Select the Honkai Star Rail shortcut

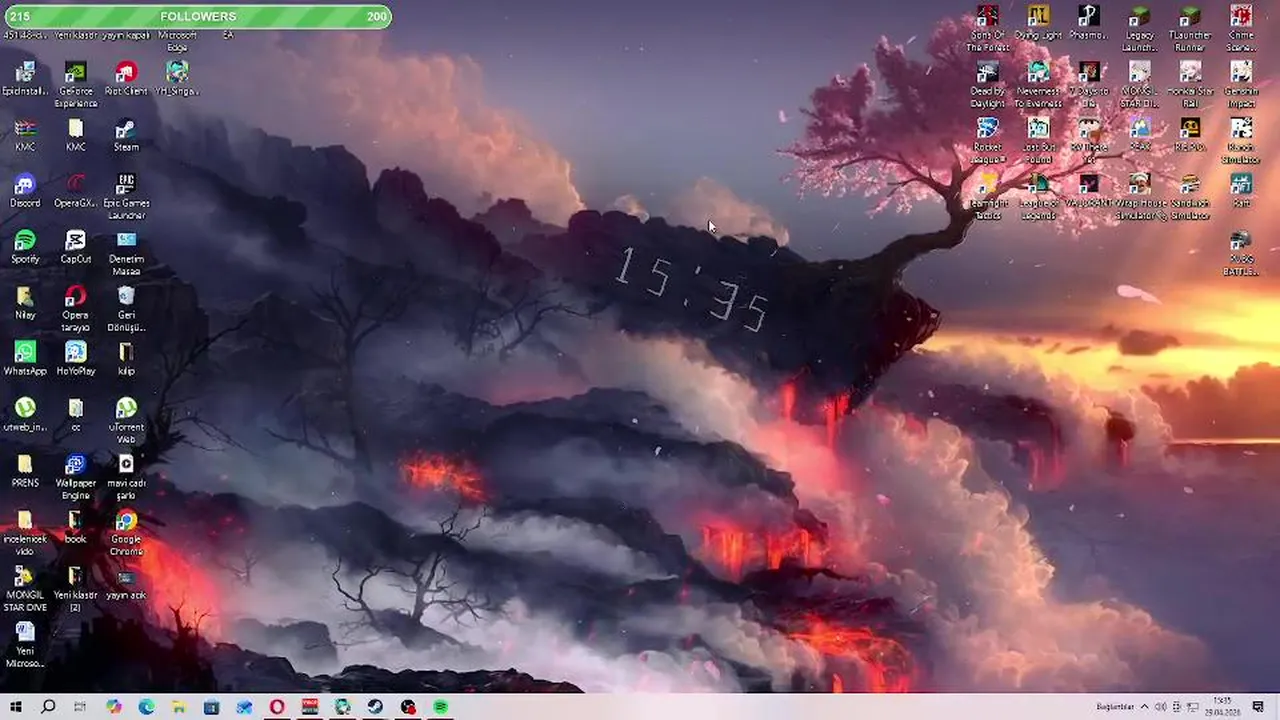coord(1190,84)
